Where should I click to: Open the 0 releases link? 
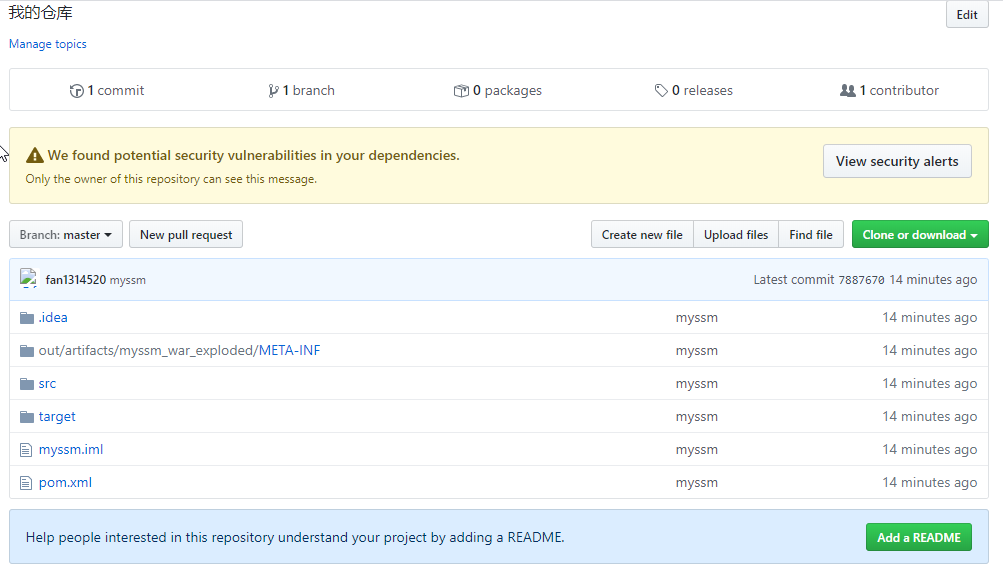(x=693, y=90)
